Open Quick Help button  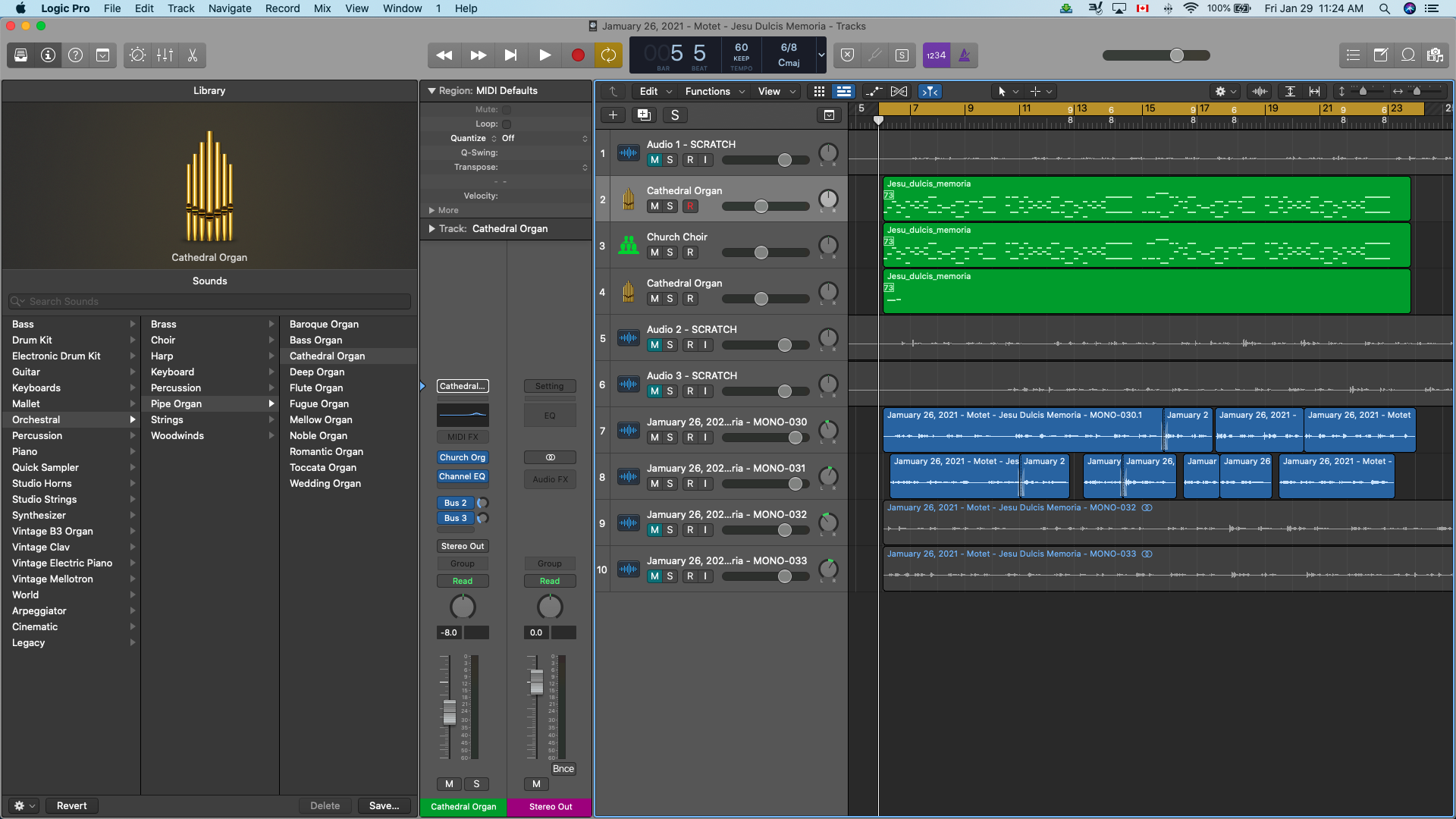click(75, 55)
